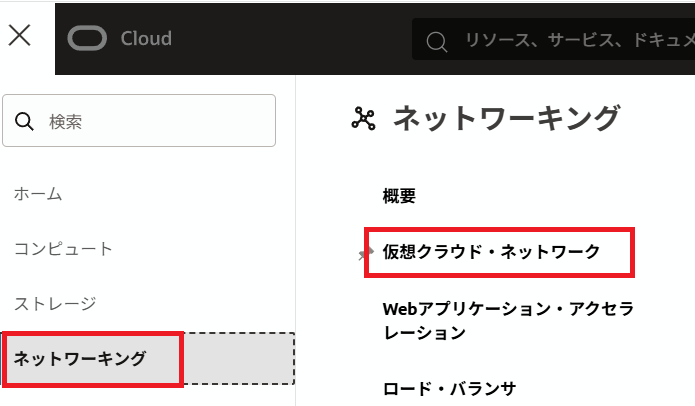
Task: Go to ロード・バランサ
Action: tap(449, 387)
